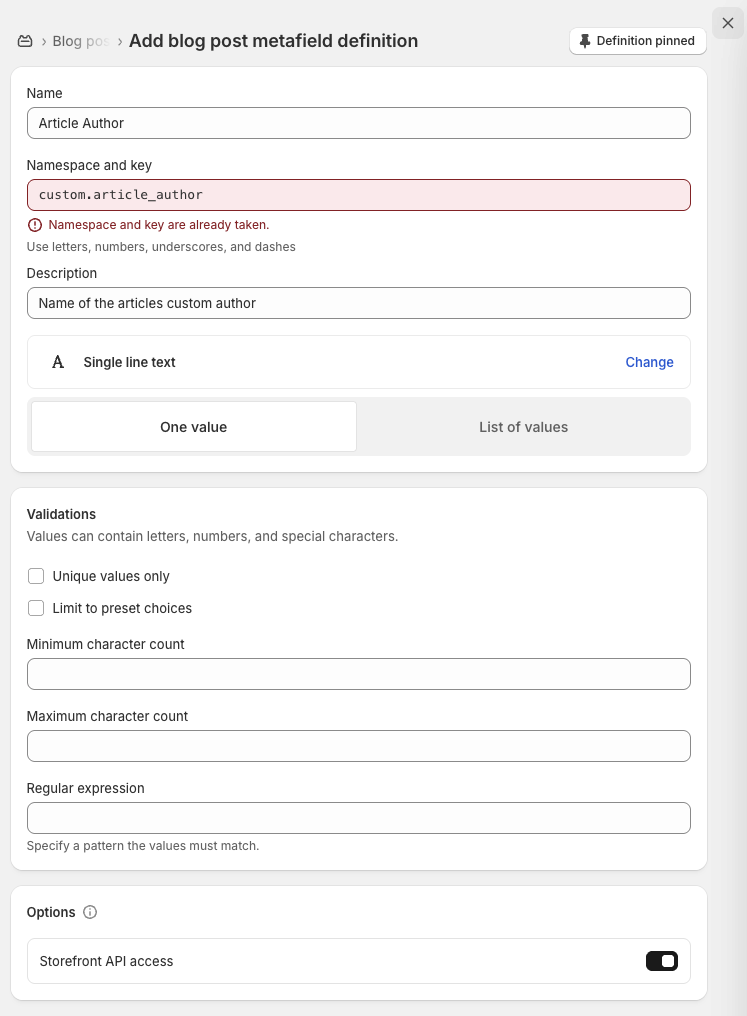The height and width of the screenshot is (1016, 747).
Task: Select the One value tab
Action: (x=193, y=426)
